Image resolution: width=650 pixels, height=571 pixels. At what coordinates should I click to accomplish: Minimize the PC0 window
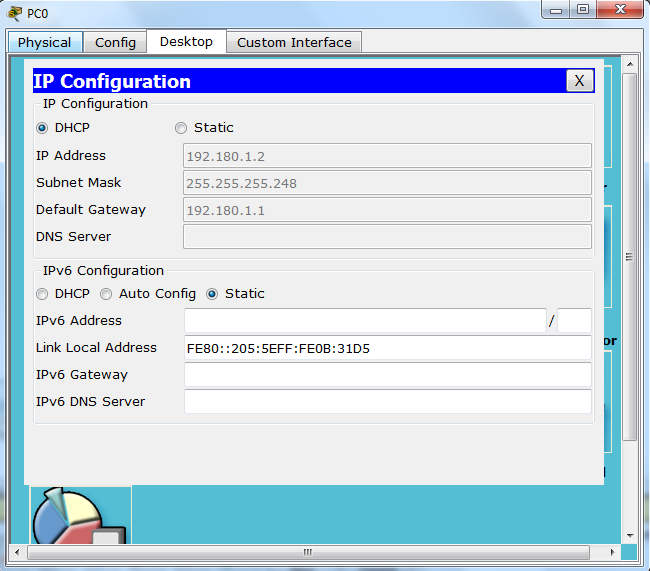click(x=556, y=10)
